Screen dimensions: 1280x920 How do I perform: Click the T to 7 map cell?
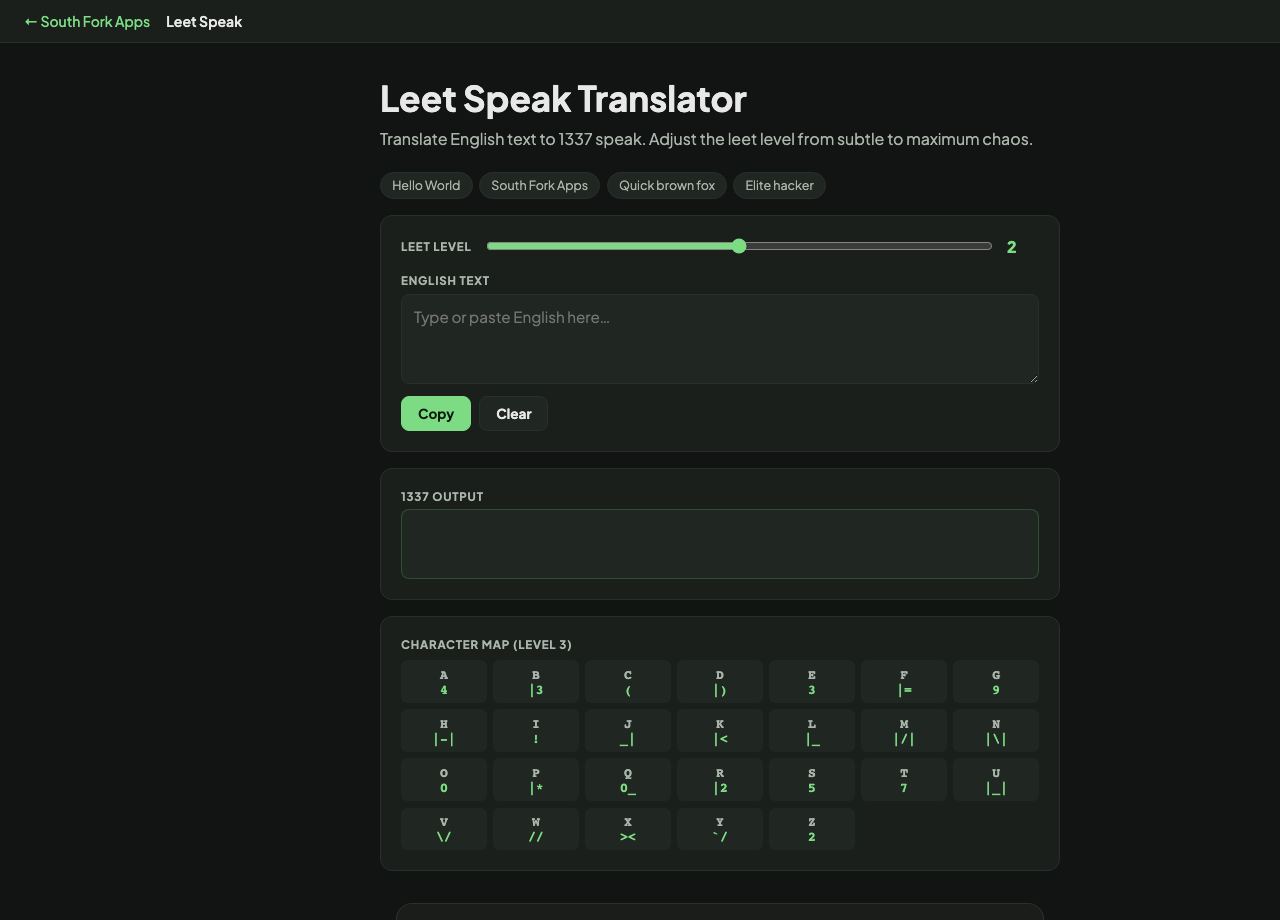click(x=904, y=780)
